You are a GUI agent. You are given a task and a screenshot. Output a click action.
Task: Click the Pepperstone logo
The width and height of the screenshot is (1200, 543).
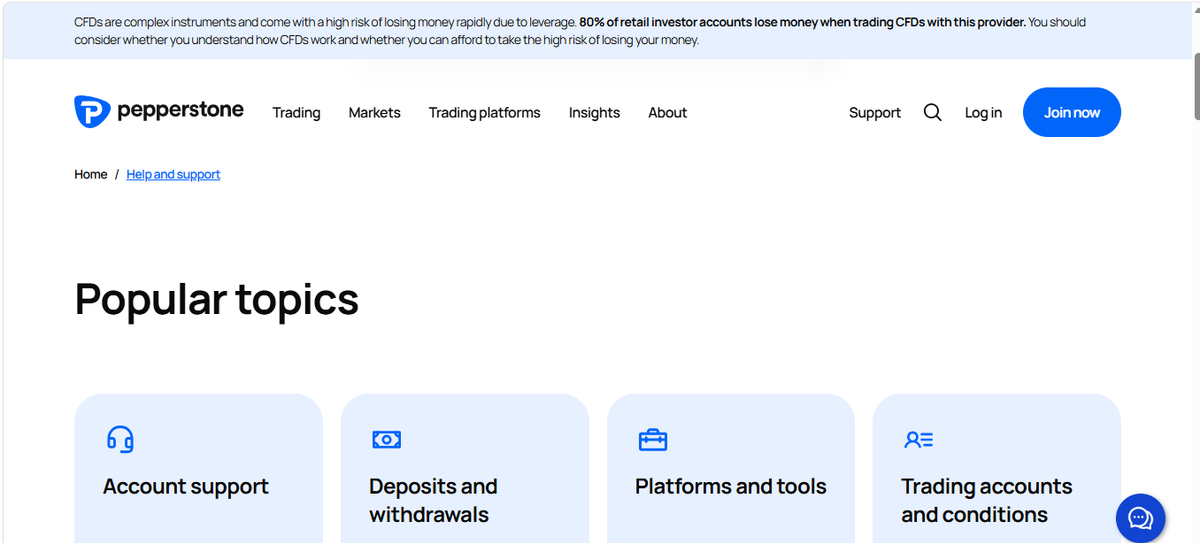click(x=159, y=111)
